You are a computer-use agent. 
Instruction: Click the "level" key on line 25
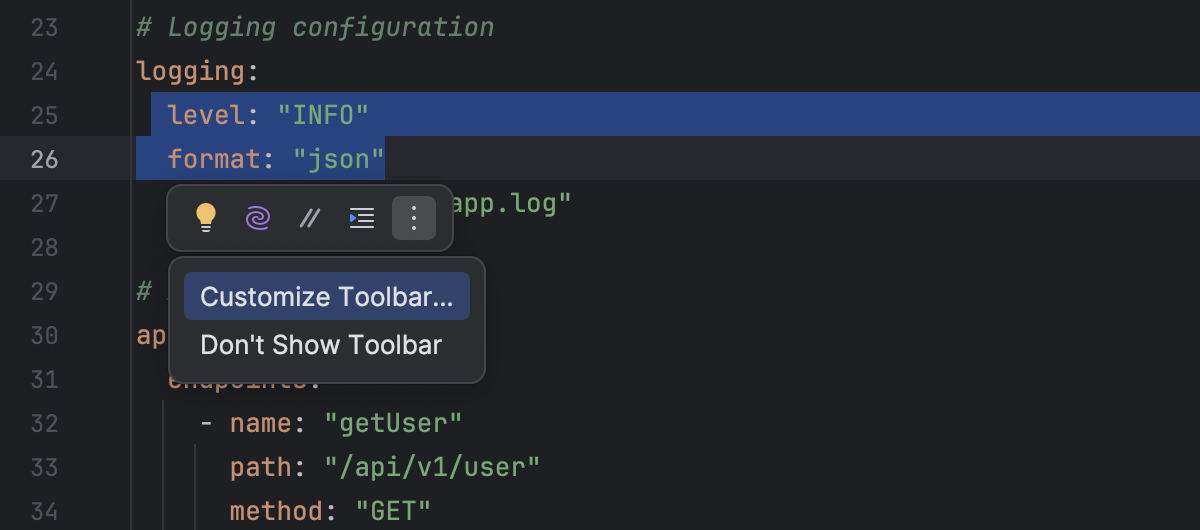206,115
